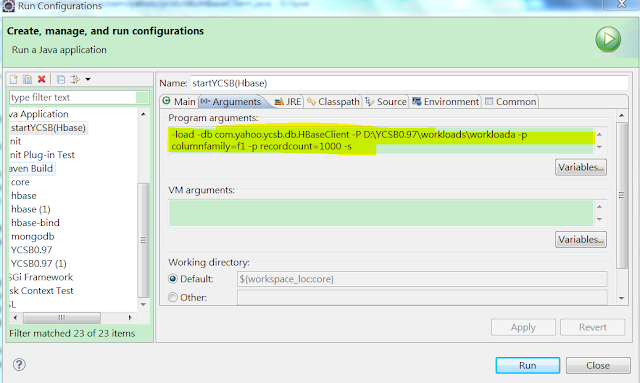The image size is (640, 383).
Task: Select the hbase-bind configuration entry
Action: coord(35,223)
